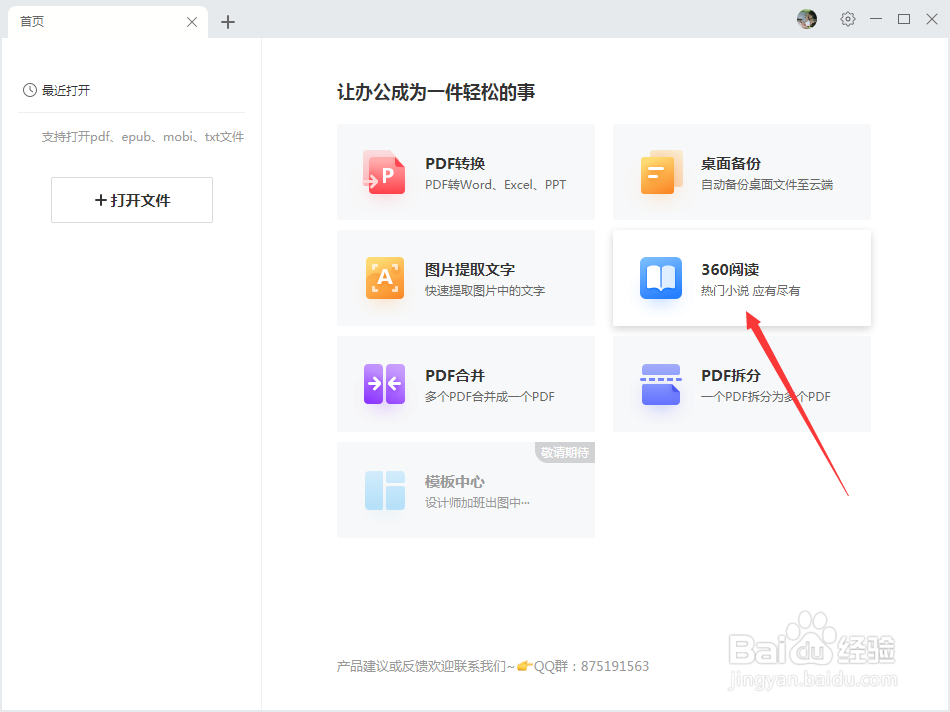Open the PDF转换 conversion icon
This screenshot has height=712, width=950.
384,172
